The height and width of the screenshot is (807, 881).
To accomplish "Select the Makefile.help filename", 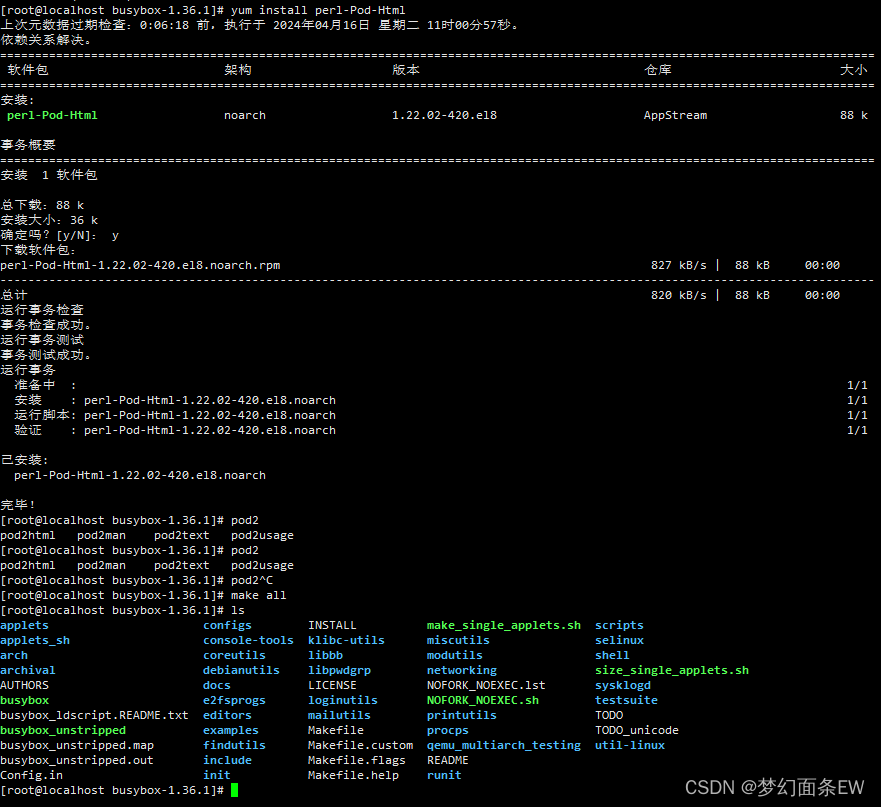I will pos(353,774).
